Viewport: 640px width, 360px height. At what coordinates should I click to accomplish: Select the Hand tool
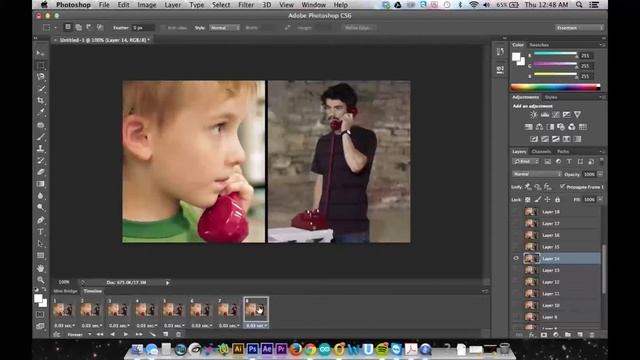tap(40, 268)
